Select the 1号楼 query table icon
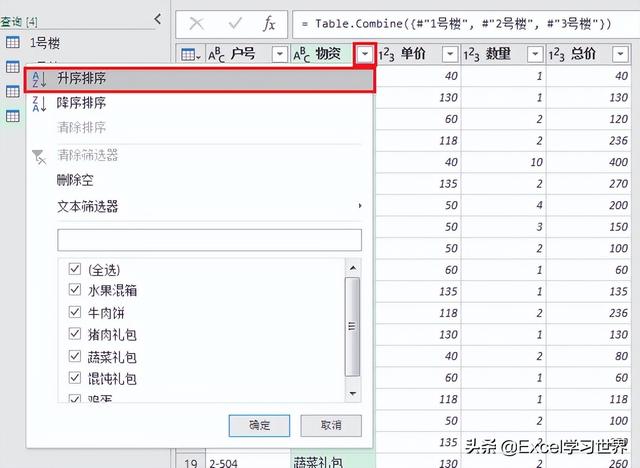 pos(12,42)
